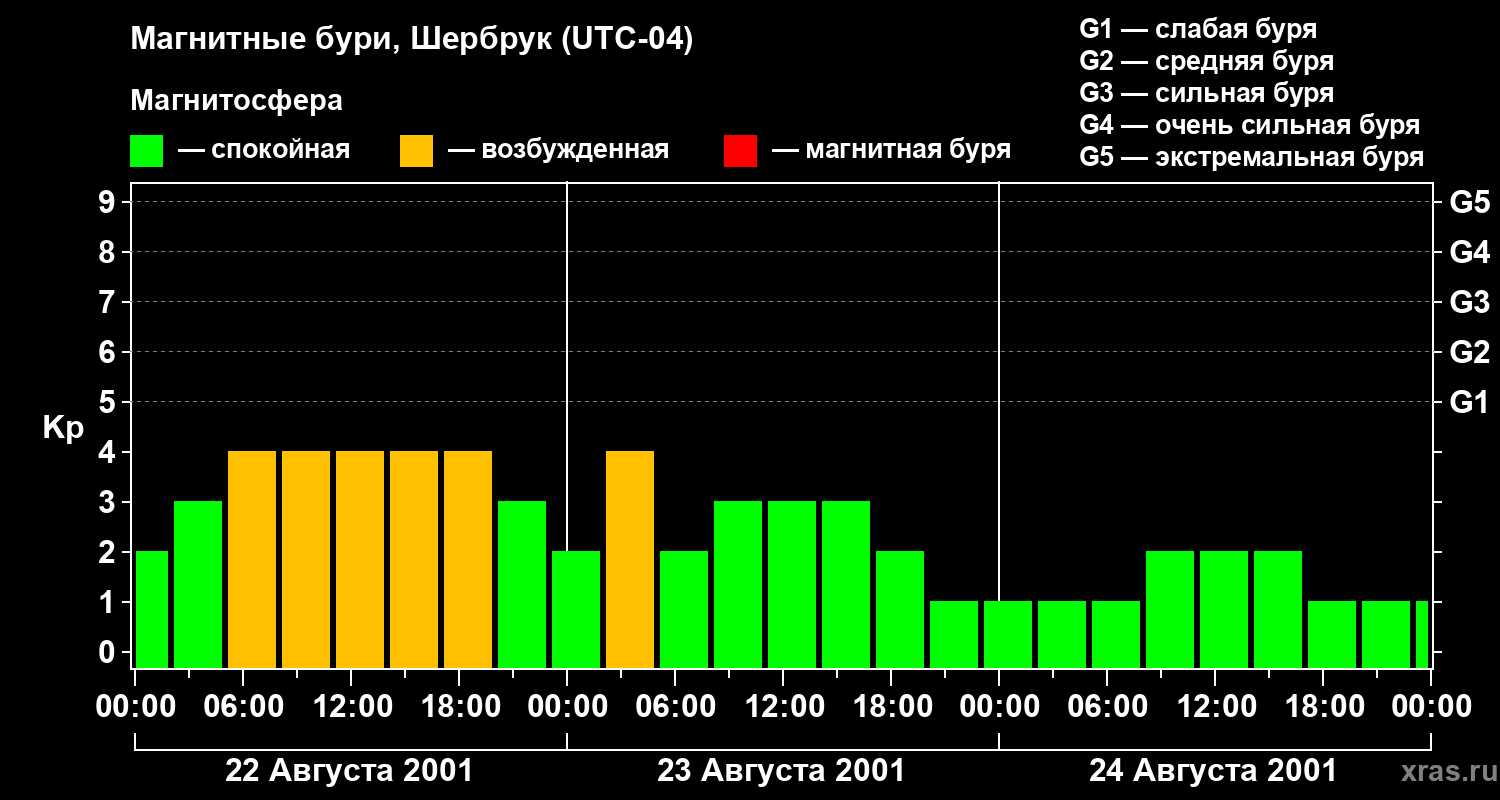Image resolution: width=1500 pixels, height=800 pixels.
Task: Click the 'Магнитосфера' heading
Action: point(236,101)
